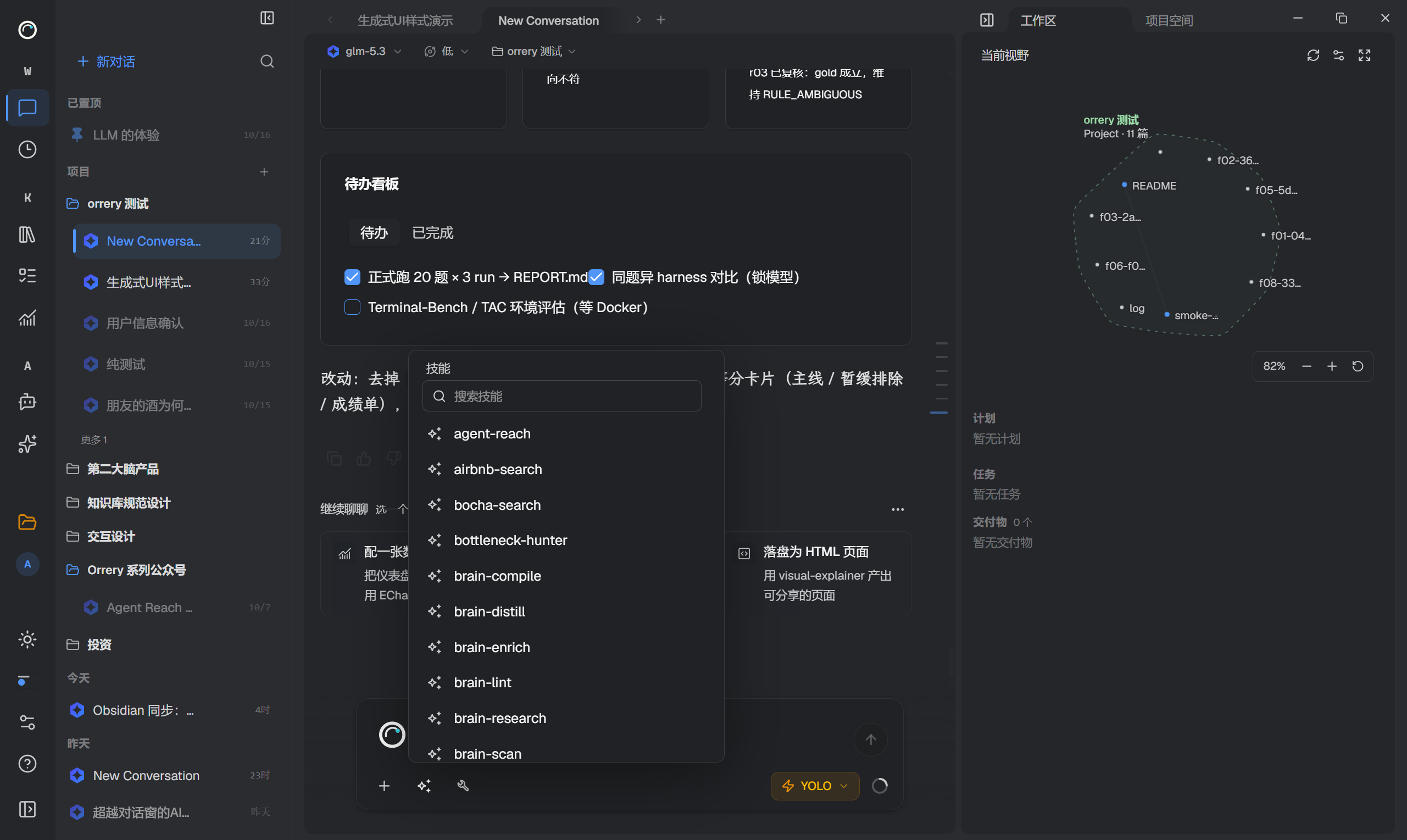Click the 落盘为 HTML 页面 suggestion card
Screen dimensions: 1407x840
tap(818, 573)
